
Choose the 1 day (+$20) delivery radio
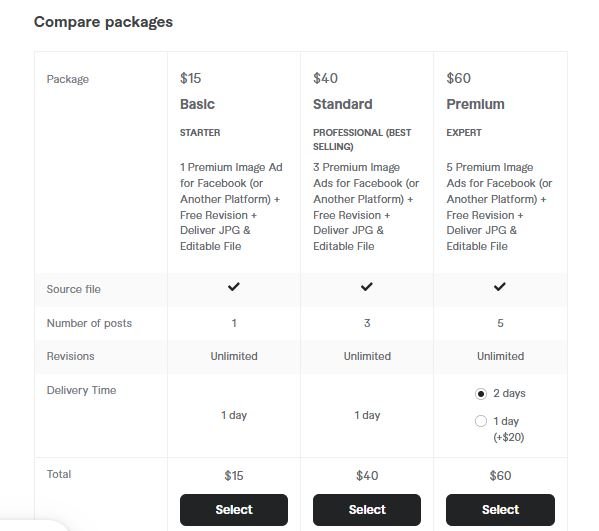tap(481, 421)
